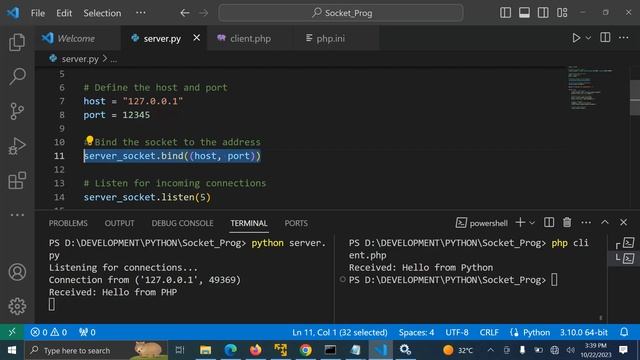Click Ln 11, Col 1 cursor position

click(x=340, y=332)
